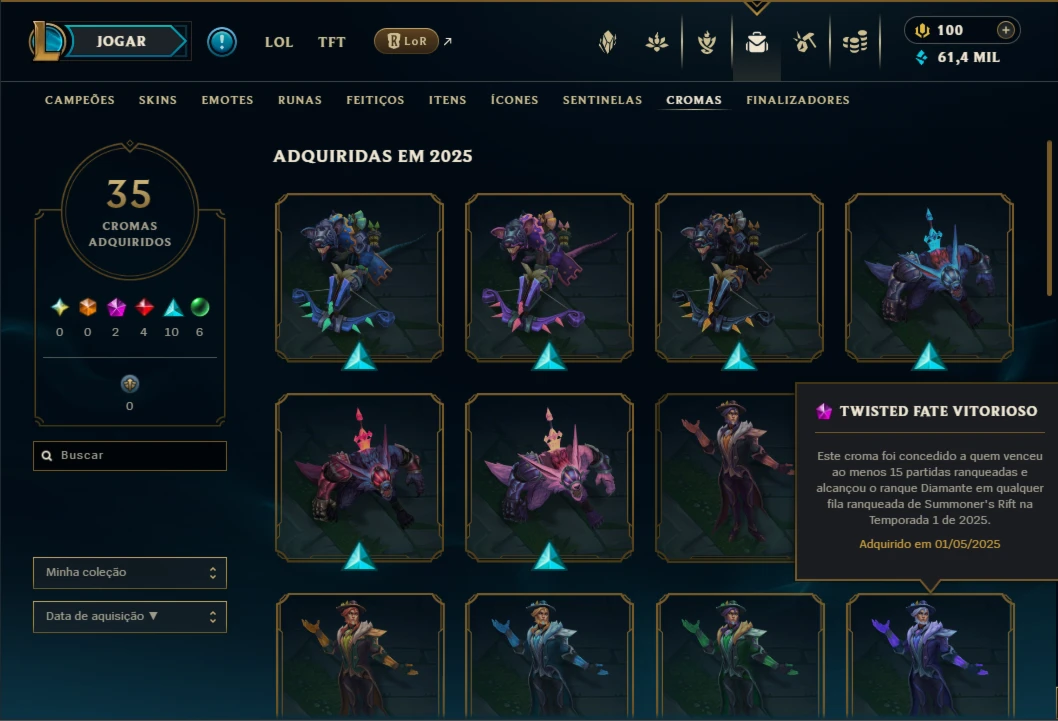Select the pink-crowned Warwick chroma thumbnail
Viewport: 1058px width, 721px height.
click(x=549, y=478)
